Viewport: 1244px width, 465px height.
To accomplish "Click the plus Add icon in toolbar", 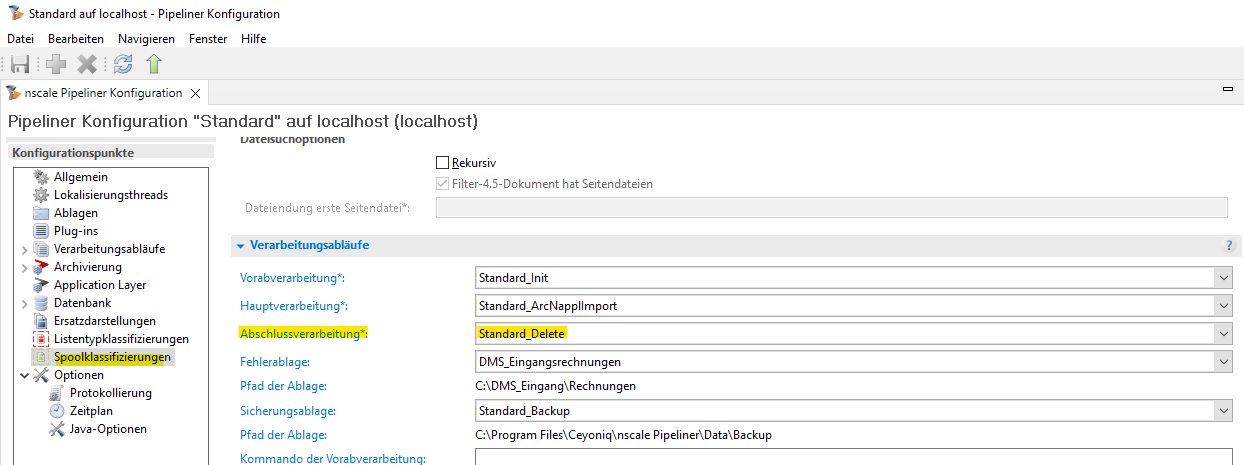I will [x=56, y=64].
